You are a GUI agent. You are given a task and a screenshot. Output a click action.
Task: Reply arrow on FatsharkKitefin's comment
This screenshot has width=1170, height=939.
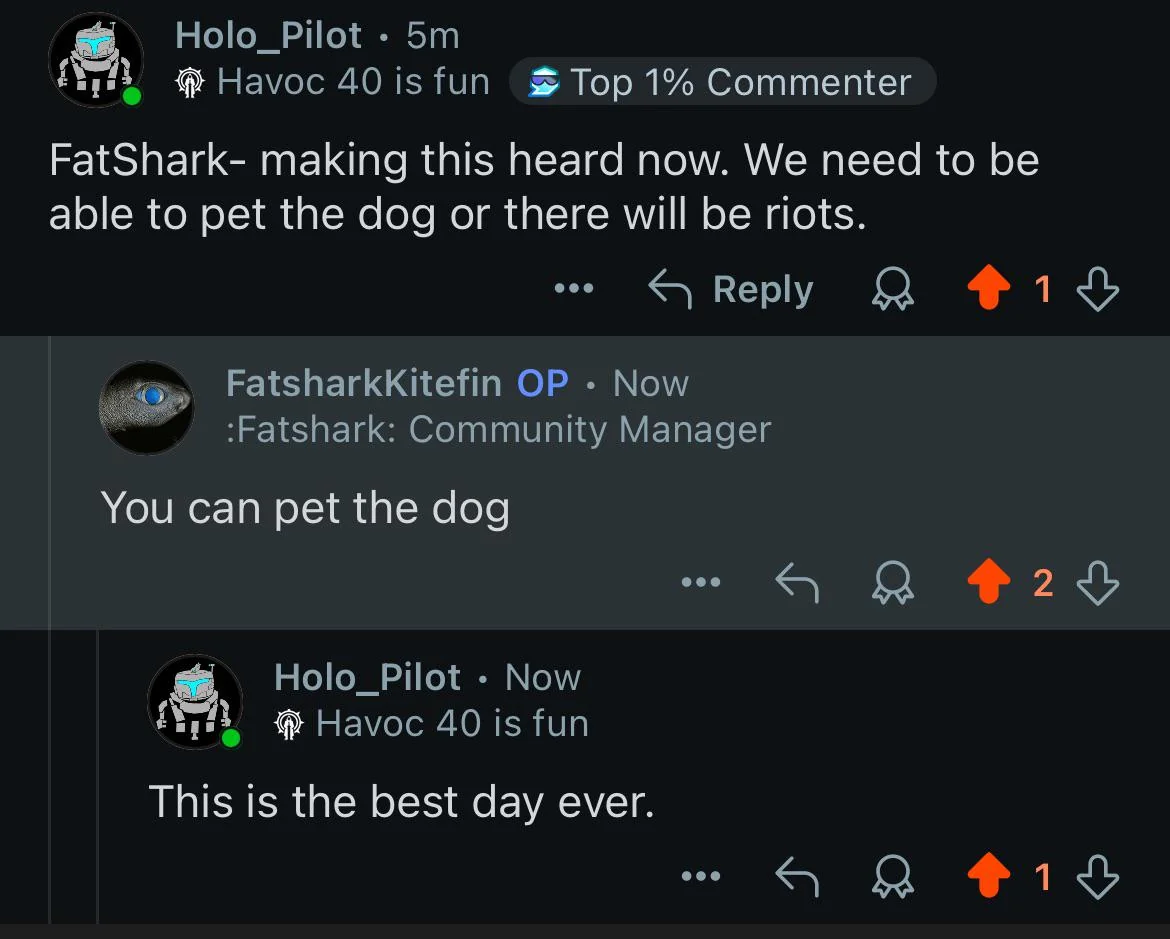[798, 582]
